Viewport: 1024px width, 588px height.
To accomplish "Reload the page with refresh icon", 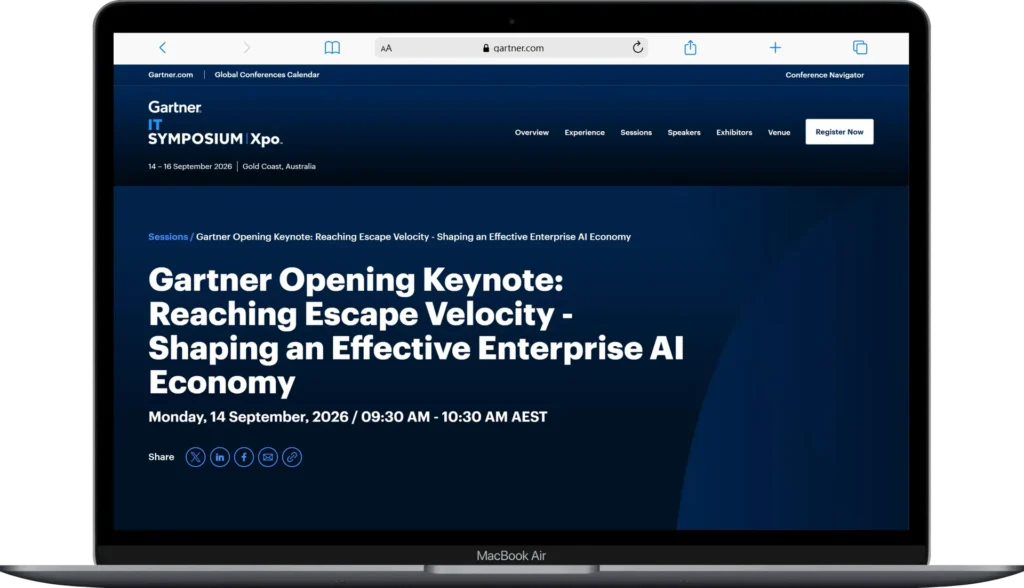I will point(637,47).
